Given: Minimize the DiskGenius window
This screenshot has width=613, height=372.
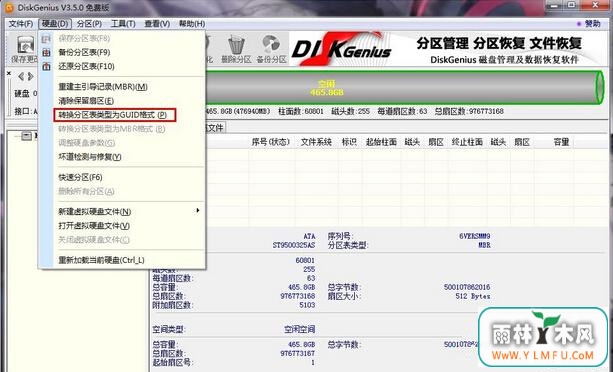Looking at the screenshot, I should (x=554, y=5).
